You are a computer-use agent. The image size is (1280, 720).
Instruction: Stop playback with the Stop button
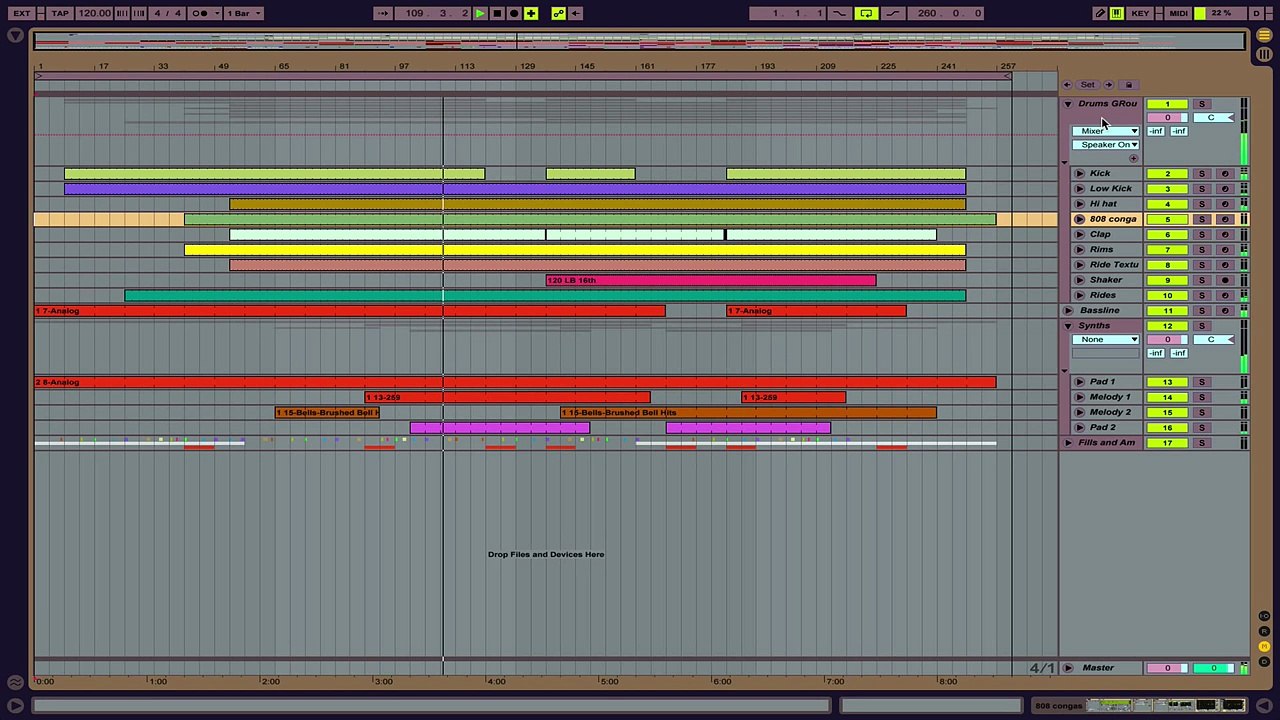[496, 13]
